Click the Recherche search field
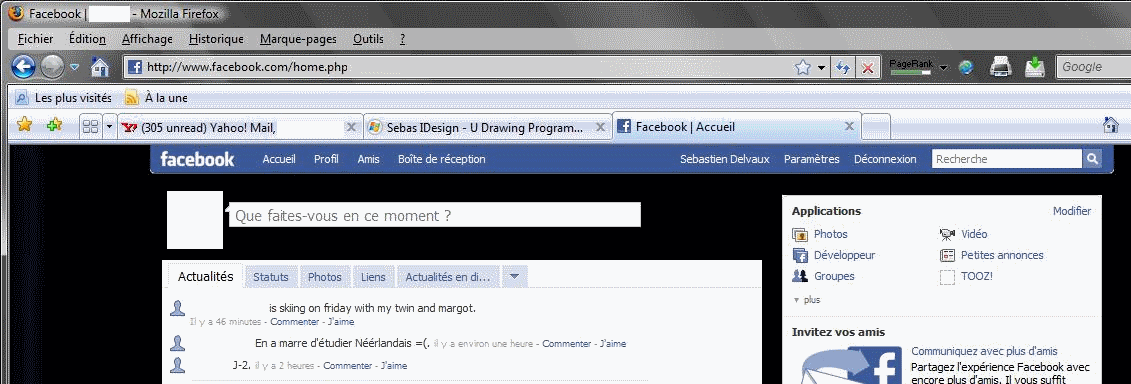Screen dimensions: 1131x384 pyautogui.click(x=1007, y=159)
